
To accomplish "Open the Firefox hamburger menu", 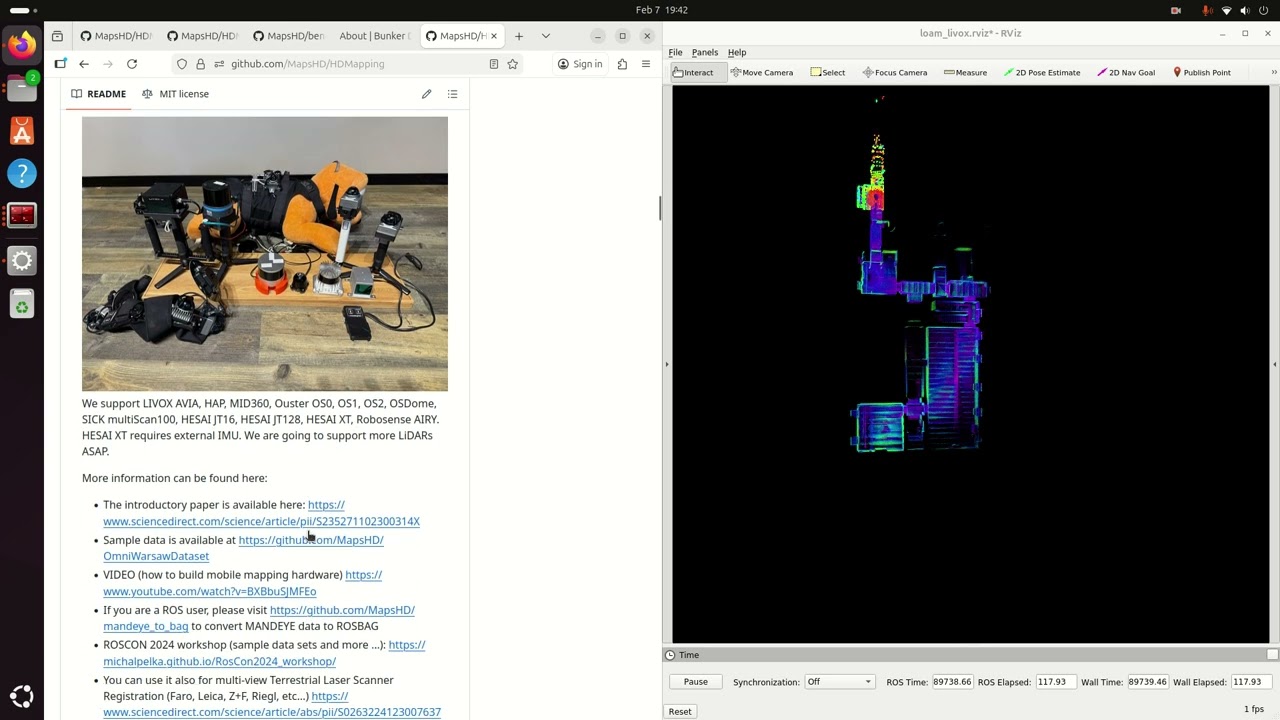I will click(646, 64).
